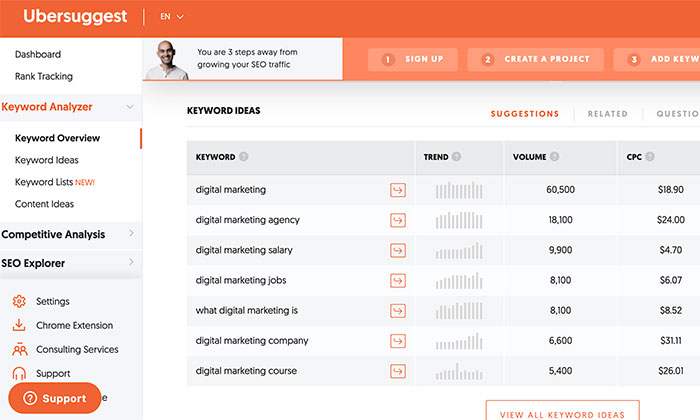The image size is (700, 420).
Task: Click the orange floating Support button
Action: pyautogui.click(x=54, y=398)
